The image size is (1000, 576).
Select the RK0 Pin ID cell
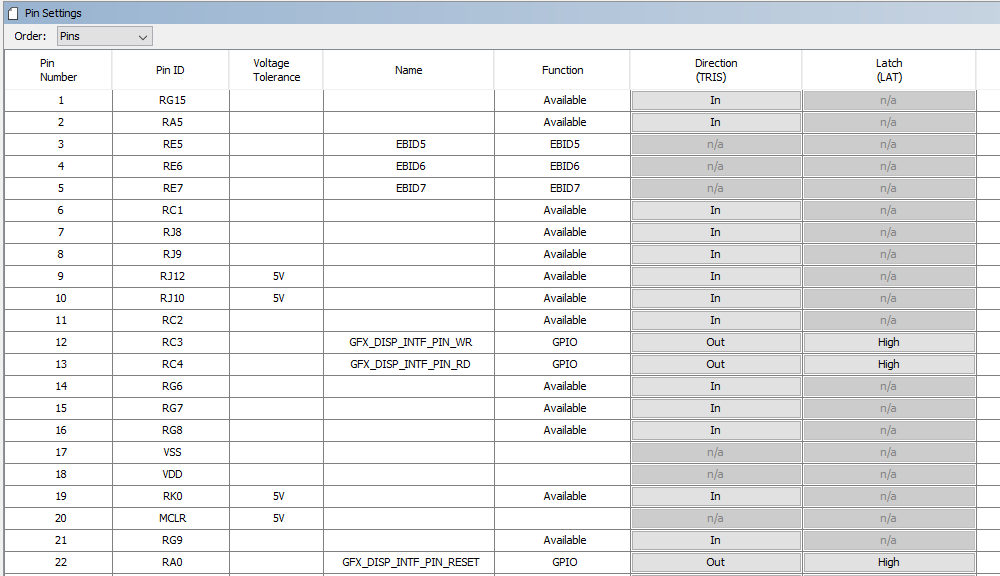172,496
